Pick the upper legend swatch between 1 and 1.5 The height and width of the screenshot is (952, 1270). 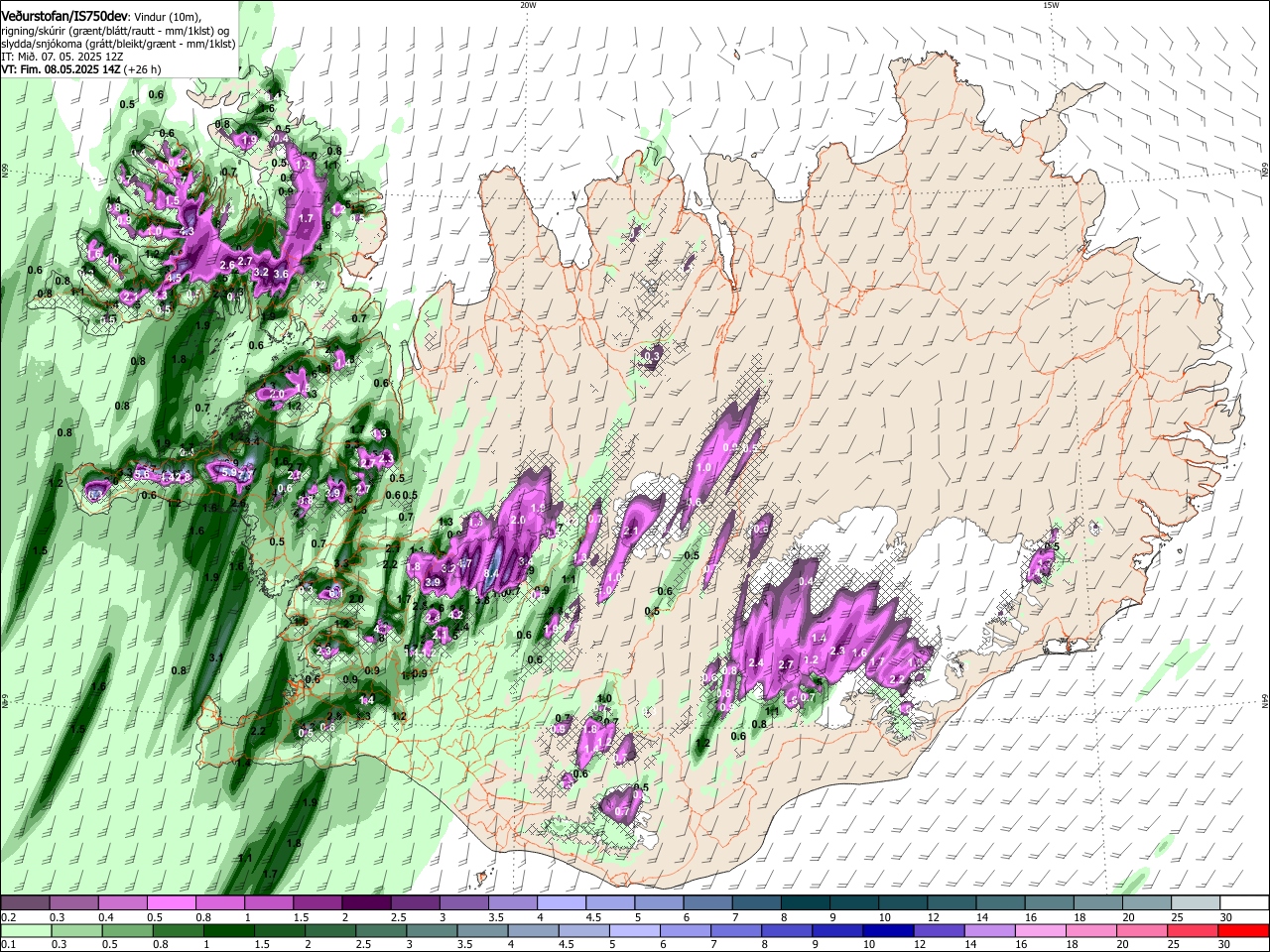pos(269,903)
